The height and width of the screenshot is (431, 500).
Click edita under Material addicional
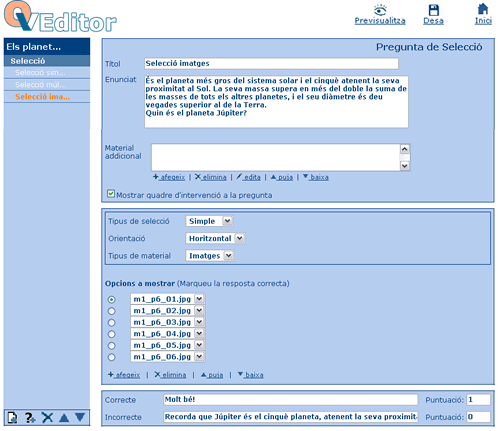coord(248,177)
